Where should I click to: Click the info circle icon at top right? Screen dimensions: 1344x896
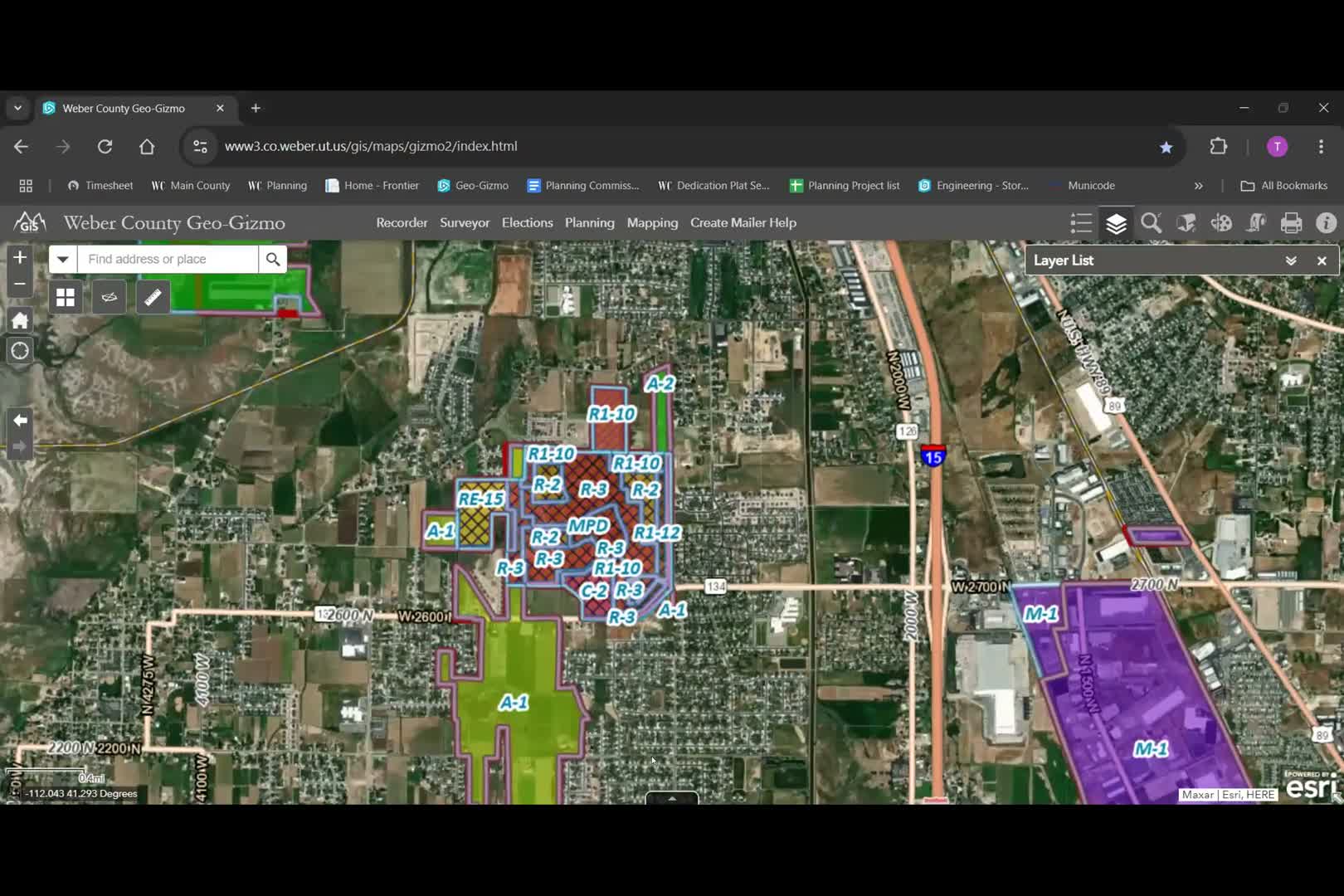point(1326,222)
